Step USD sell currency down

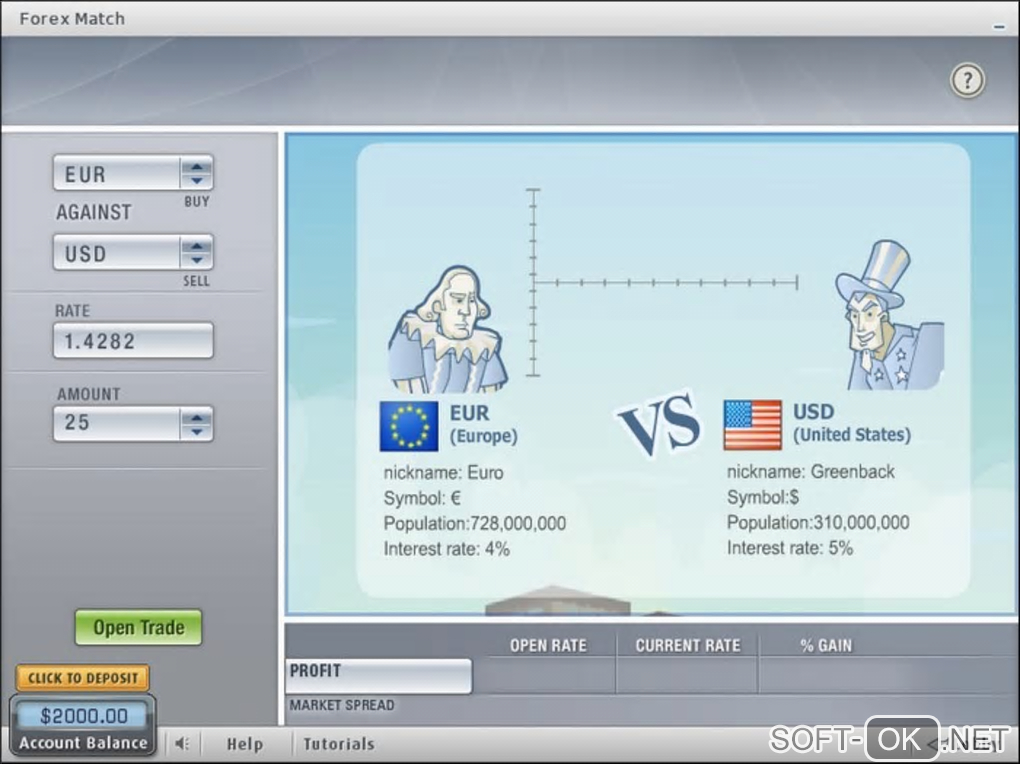(196, 260)
